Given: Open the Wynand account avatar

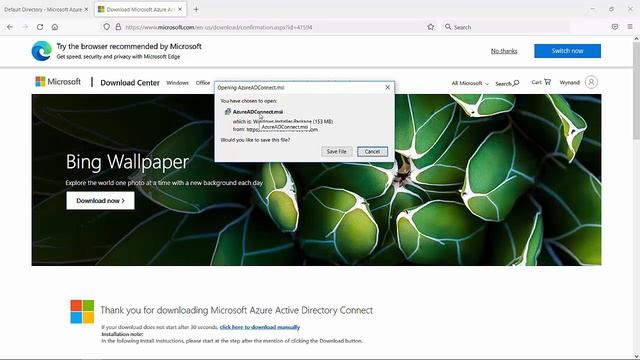Looking at the screenshot, I should (591, 82).
